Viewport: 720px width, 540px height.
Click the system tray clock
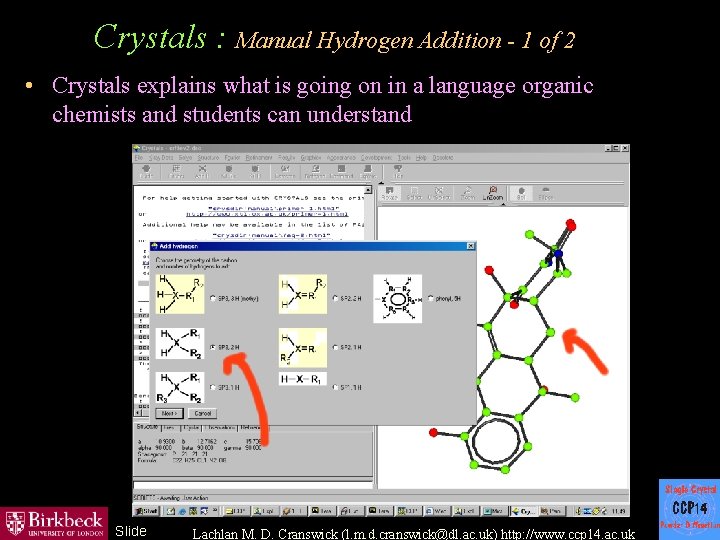(x=619, y=511)
